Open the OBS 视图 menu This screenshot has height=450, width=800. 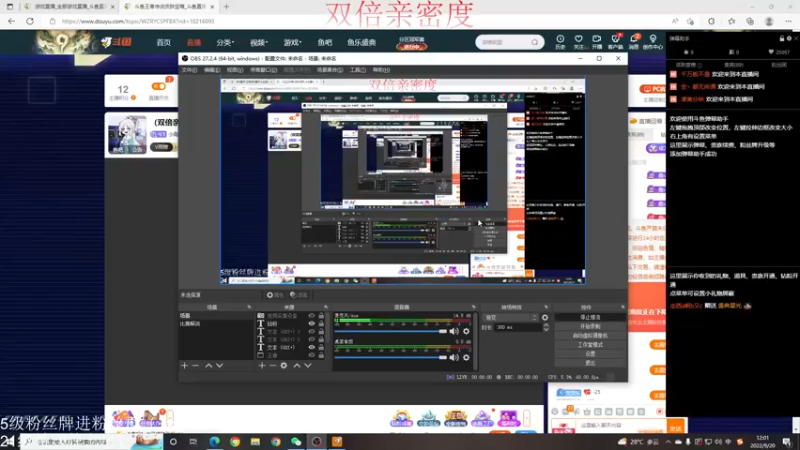(235, 70)
